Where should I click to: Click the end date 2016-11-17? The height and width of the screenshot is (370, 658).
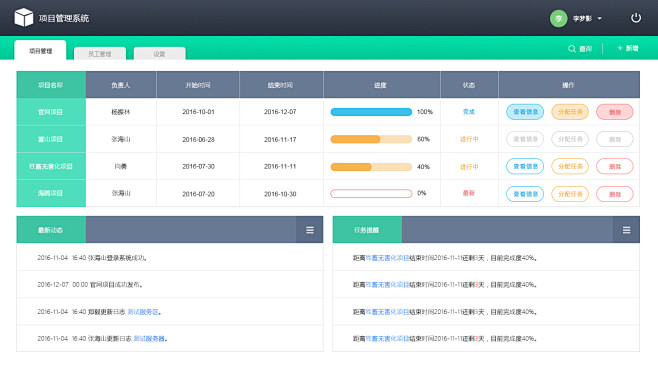pos(280,140)
